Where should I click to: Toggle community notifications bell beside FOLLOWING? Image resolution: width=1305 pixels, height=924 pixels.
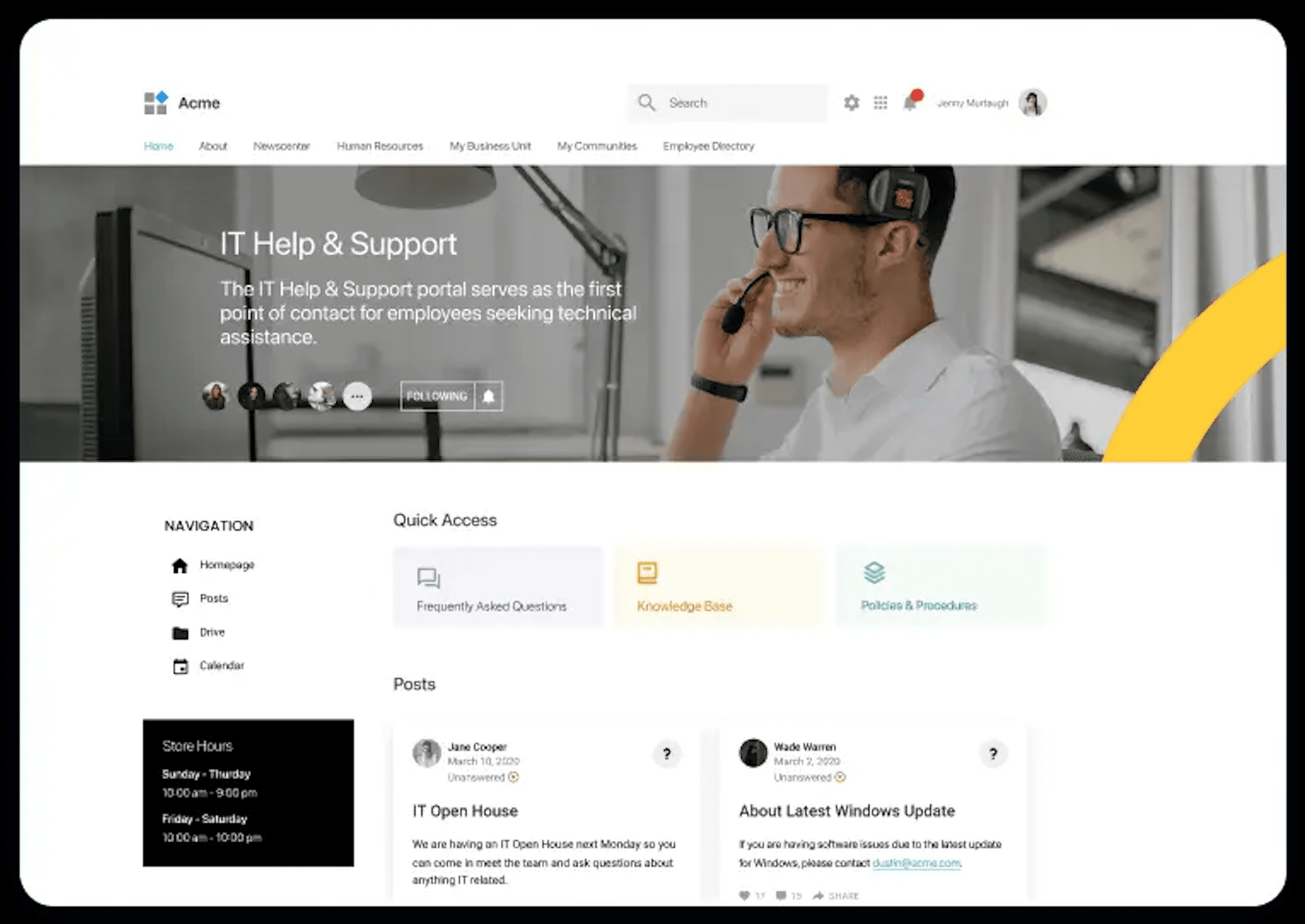coord(489,396)
